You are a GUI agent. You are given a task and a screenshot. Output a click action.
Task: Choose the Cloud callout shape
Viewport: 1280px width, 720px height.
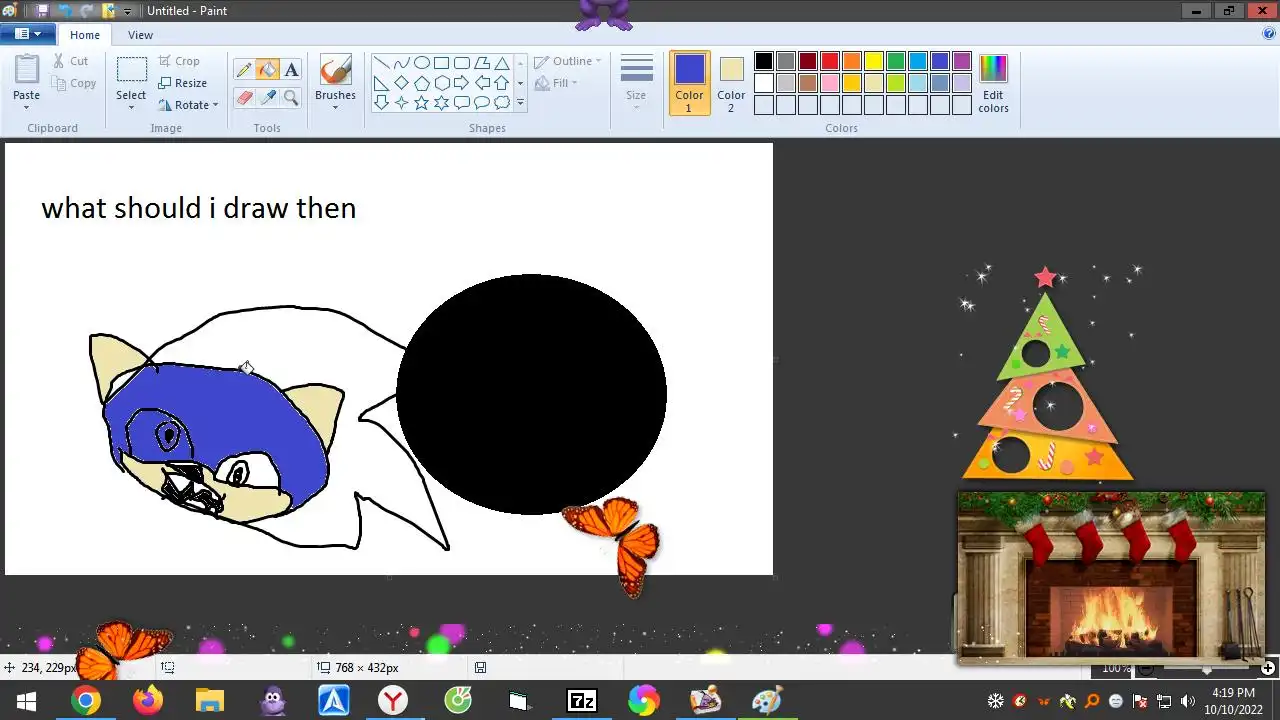501,102
